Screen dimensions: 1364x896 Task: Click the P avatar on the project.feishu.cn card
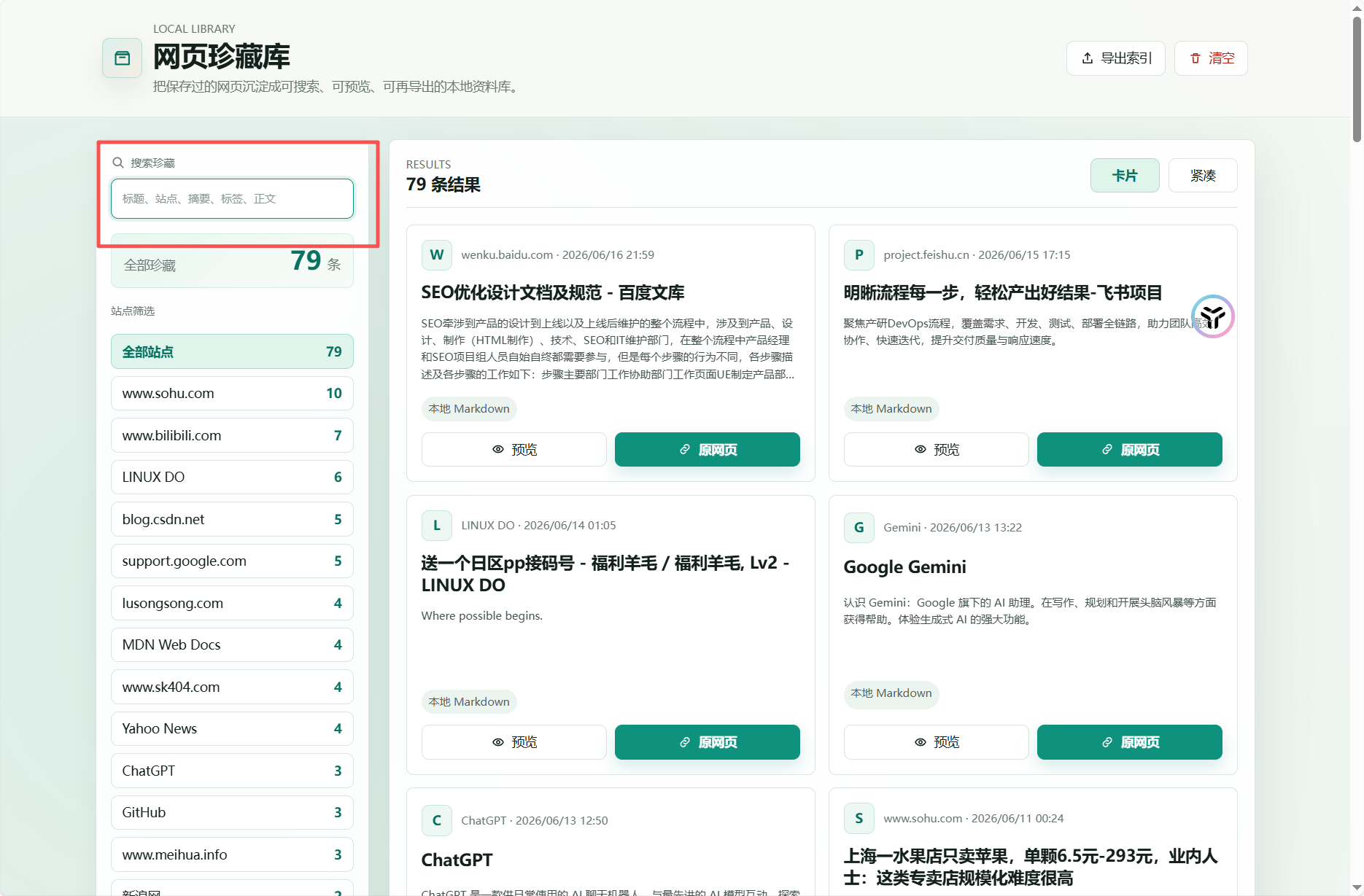[859, 255]
